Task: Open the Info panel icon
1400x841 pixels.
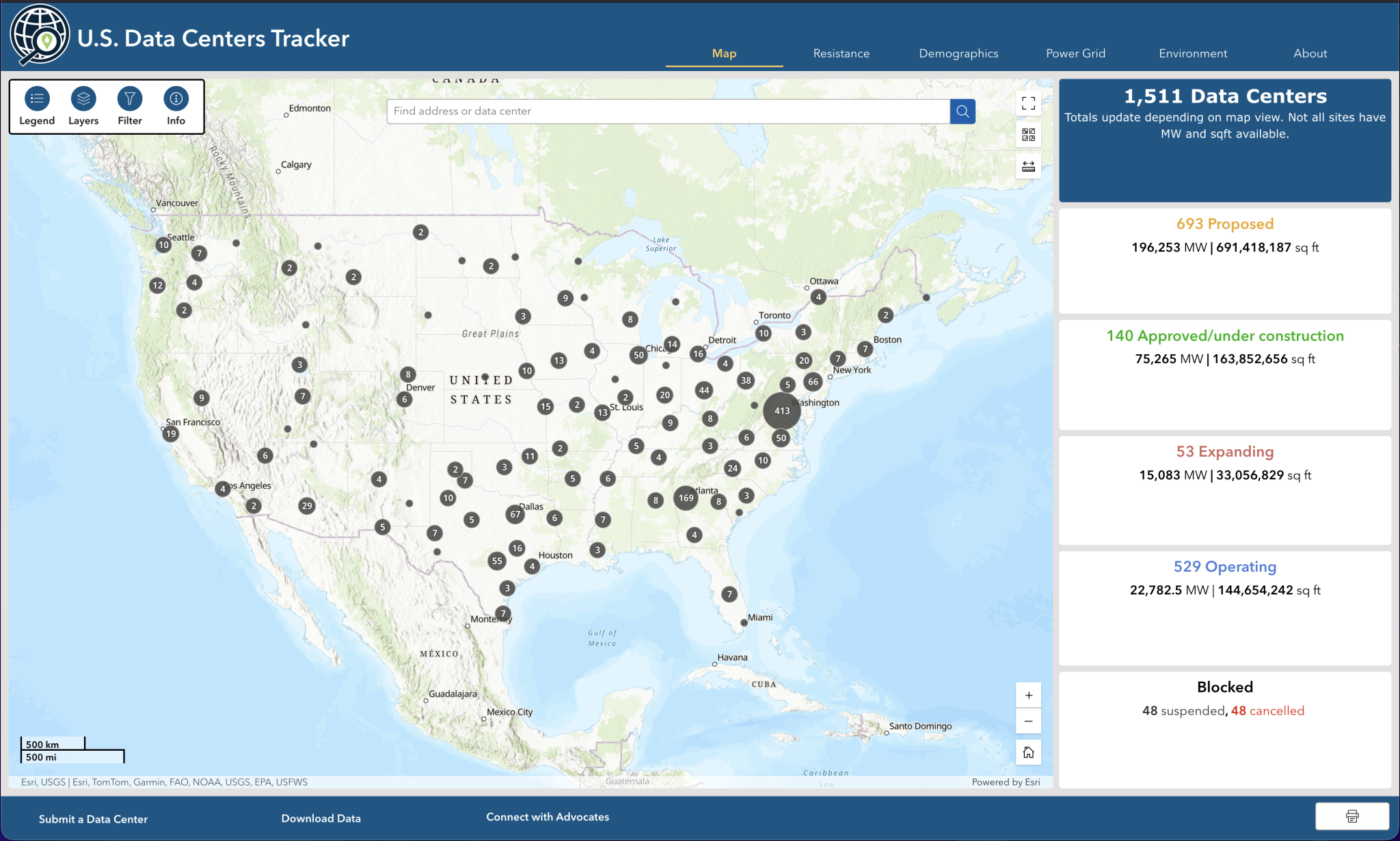Action: (176, 99)
